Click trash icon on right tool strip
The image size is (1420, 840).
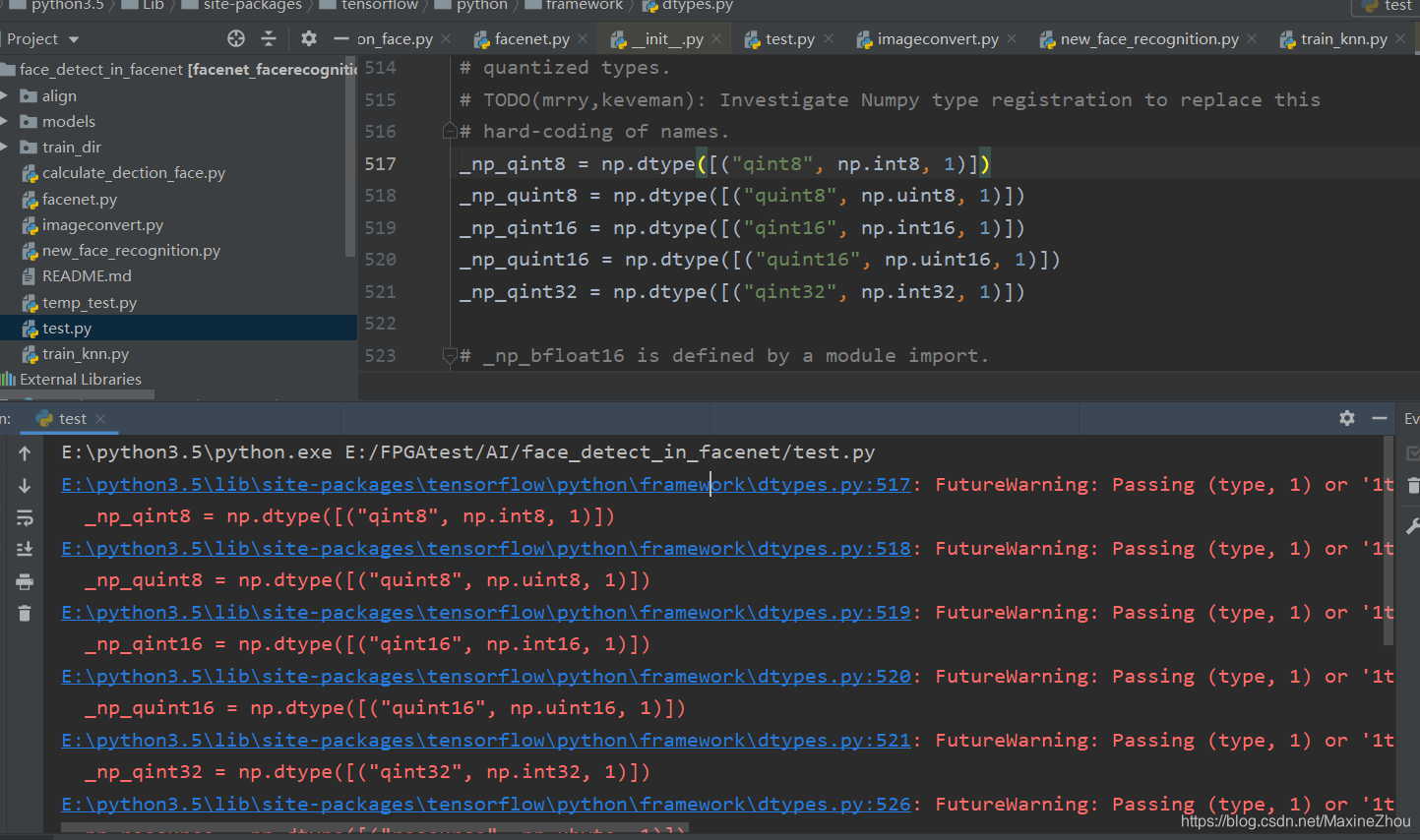point(1413,485)
